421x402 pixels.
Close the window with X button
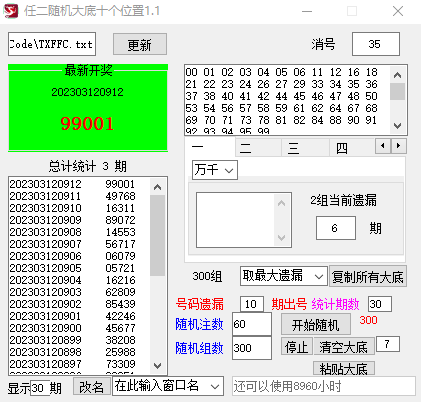[x=398, y=11]
